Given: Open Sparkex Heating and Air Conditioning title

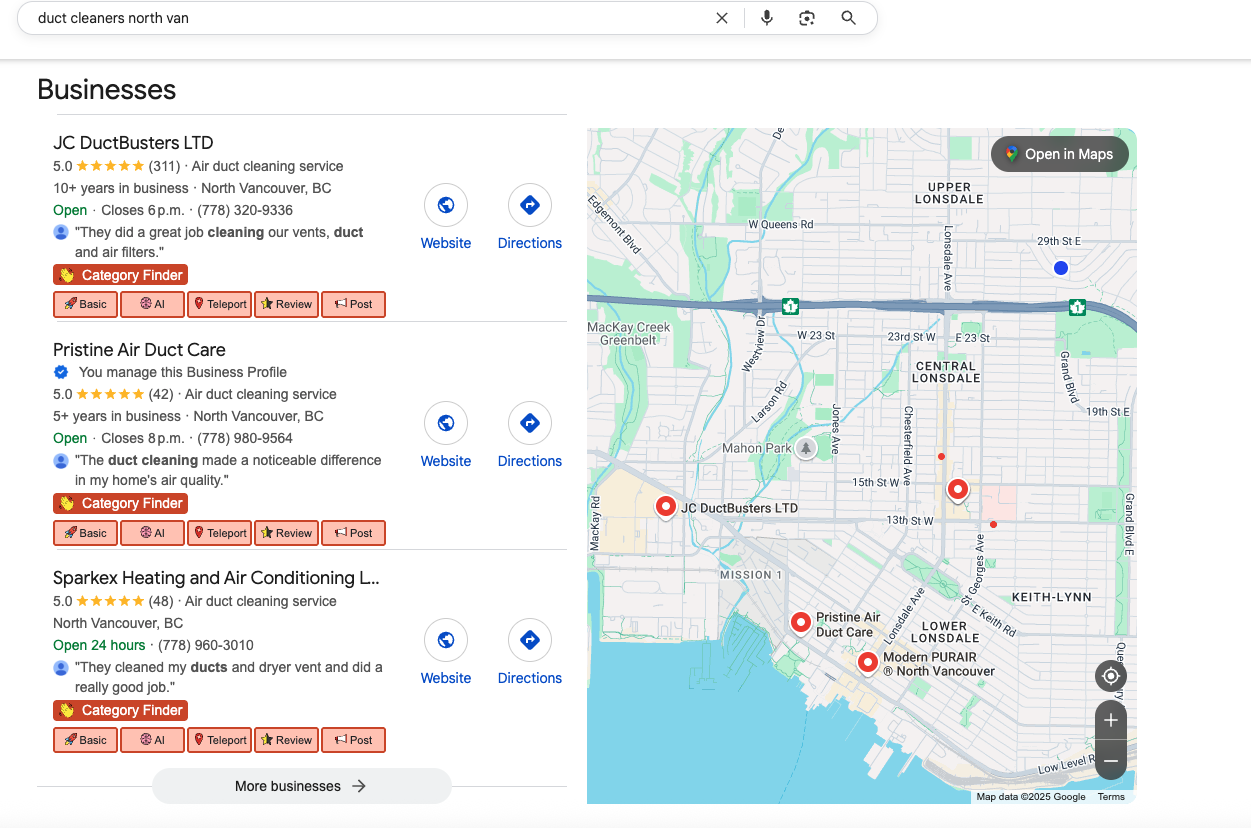Looking at the screenshot, I should 216,578.
